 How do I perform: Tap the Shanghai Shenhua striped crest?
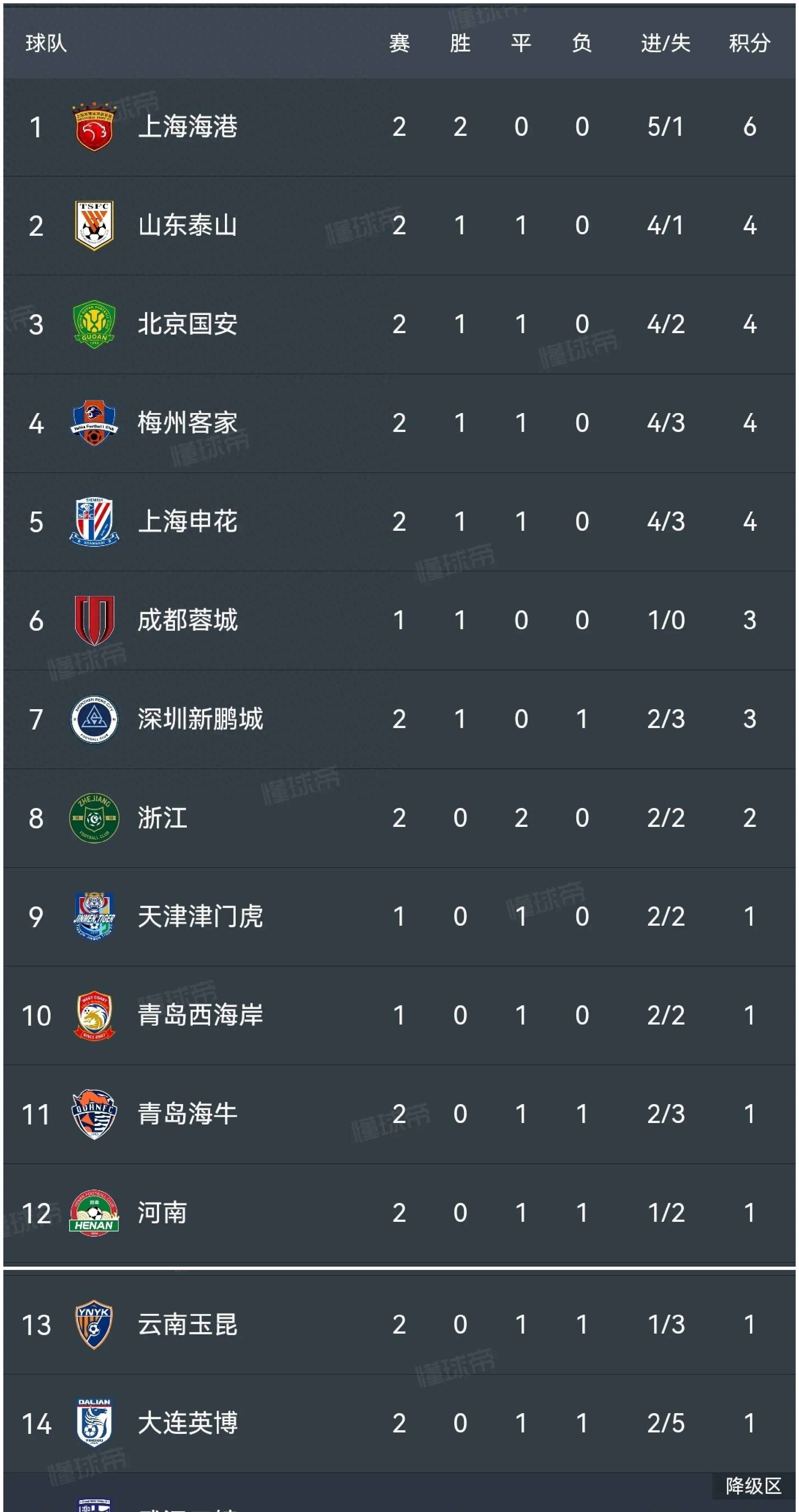(x=94, y=521)
